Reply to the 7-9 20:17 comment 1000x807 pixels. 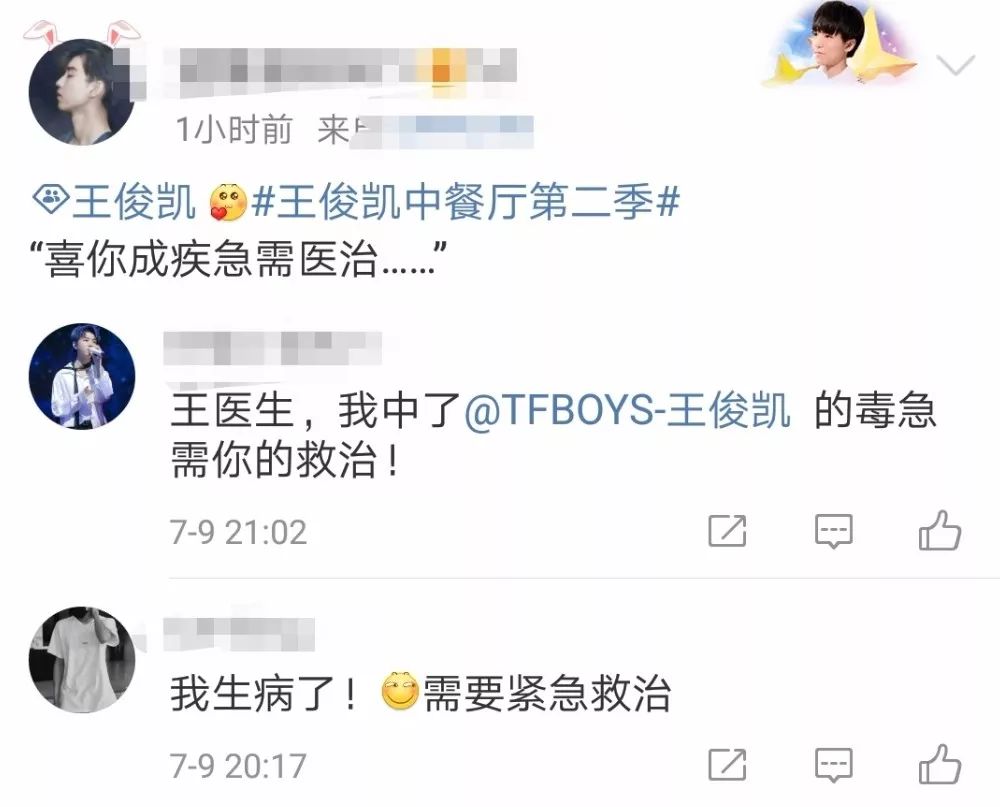coord(834,764)
